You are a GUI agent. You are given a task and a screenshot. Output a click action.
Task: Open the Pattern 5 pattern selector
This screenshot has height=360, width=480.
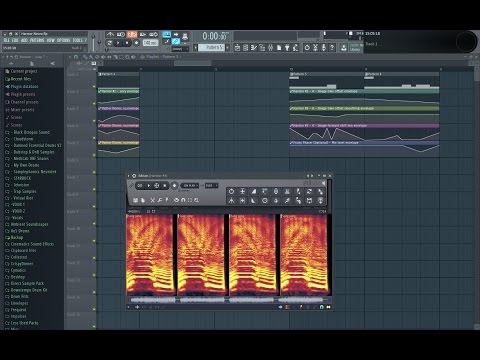(x=211, y=48)
